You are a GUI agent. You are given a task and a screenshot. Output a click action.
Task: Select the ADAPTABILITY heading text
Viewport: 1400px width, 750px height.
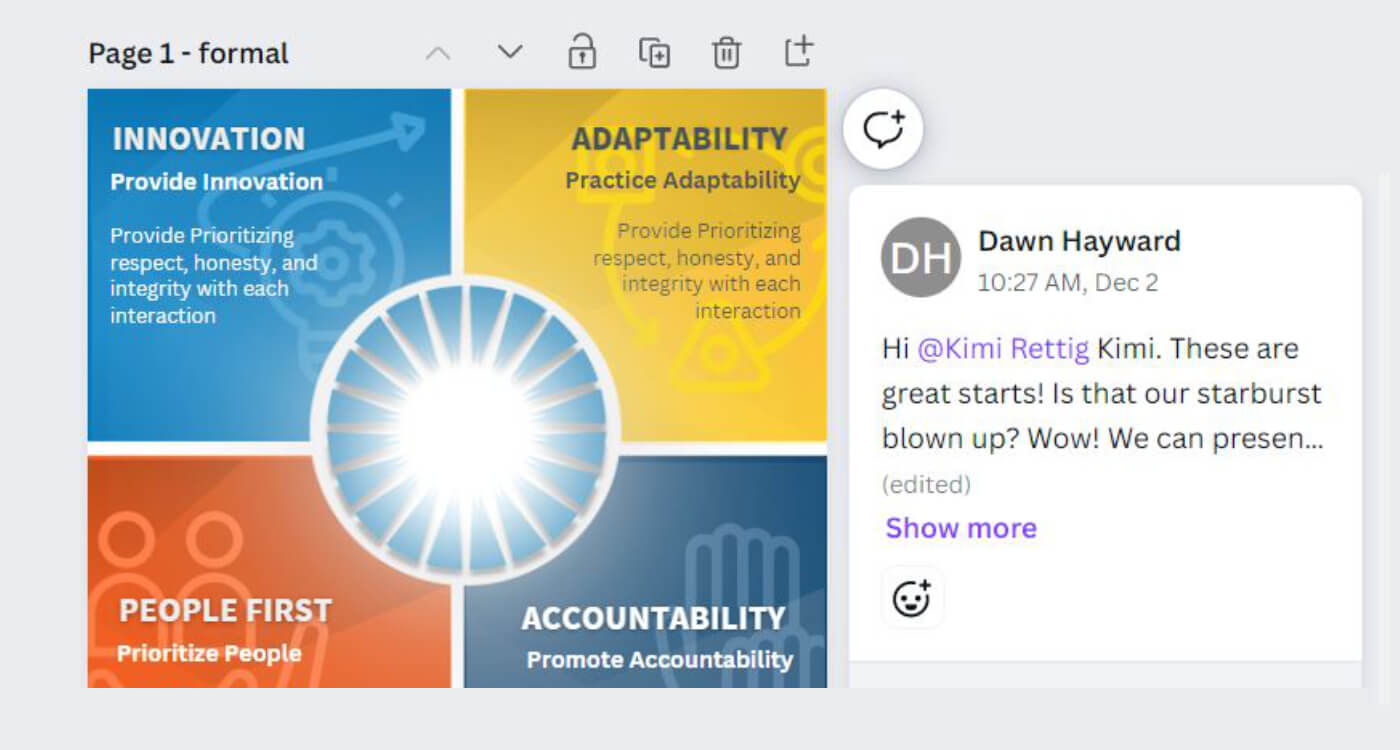679,139
